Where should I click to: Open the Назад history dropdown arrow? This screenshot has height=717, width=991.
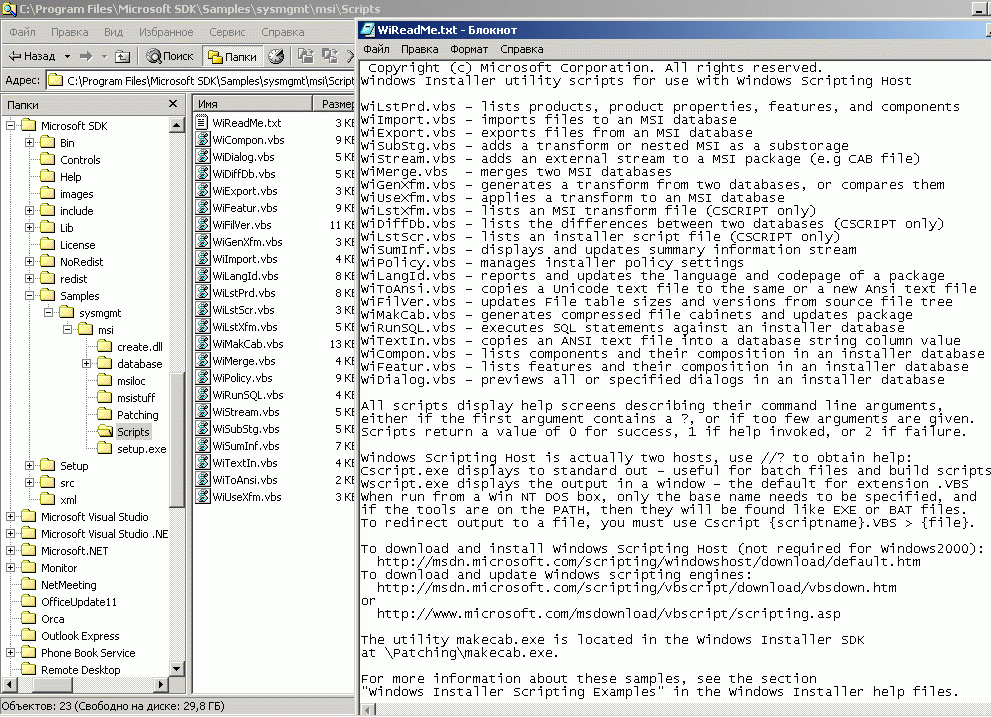coord(67,56)
